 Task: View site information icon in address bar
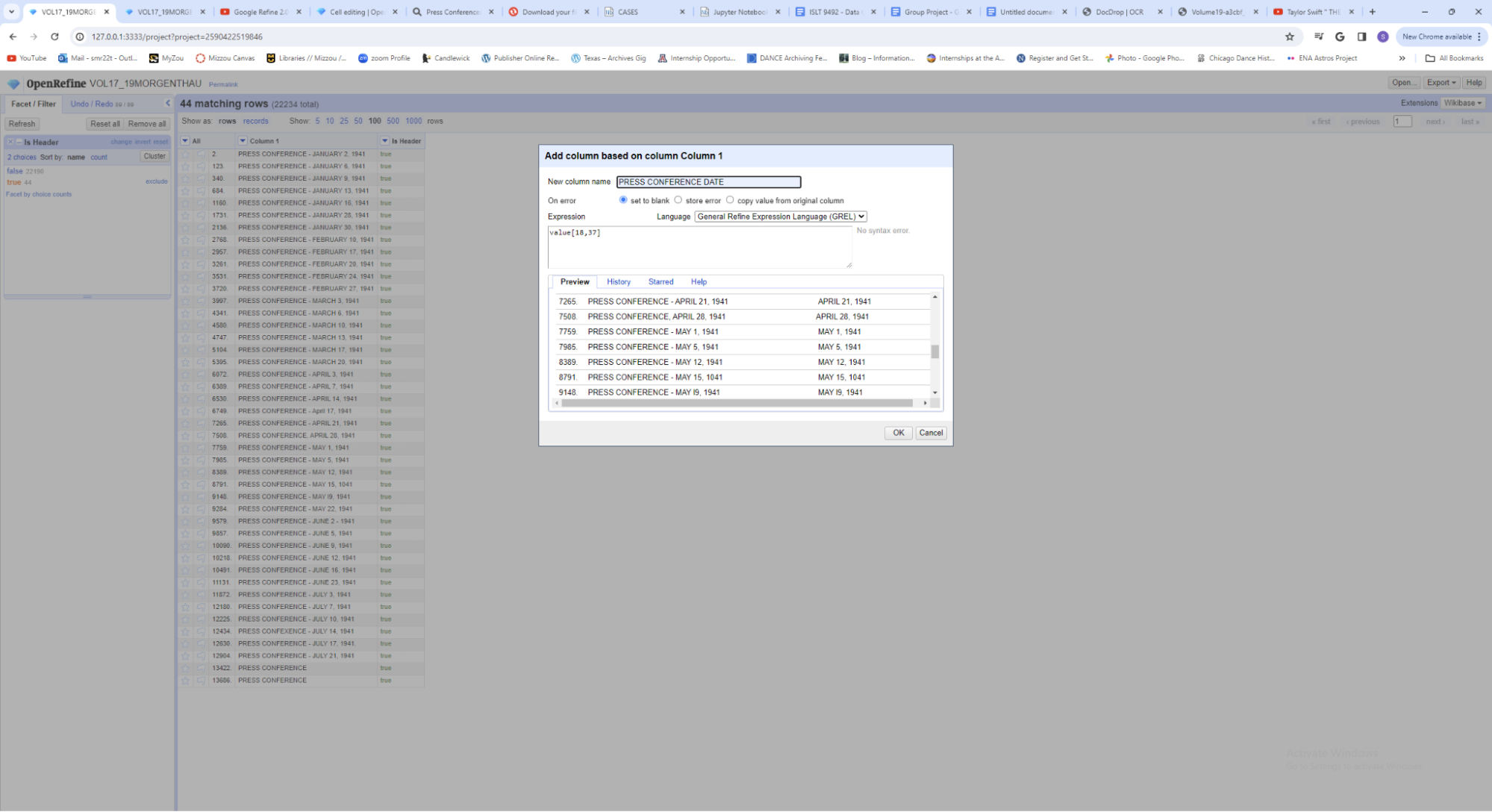80,37
